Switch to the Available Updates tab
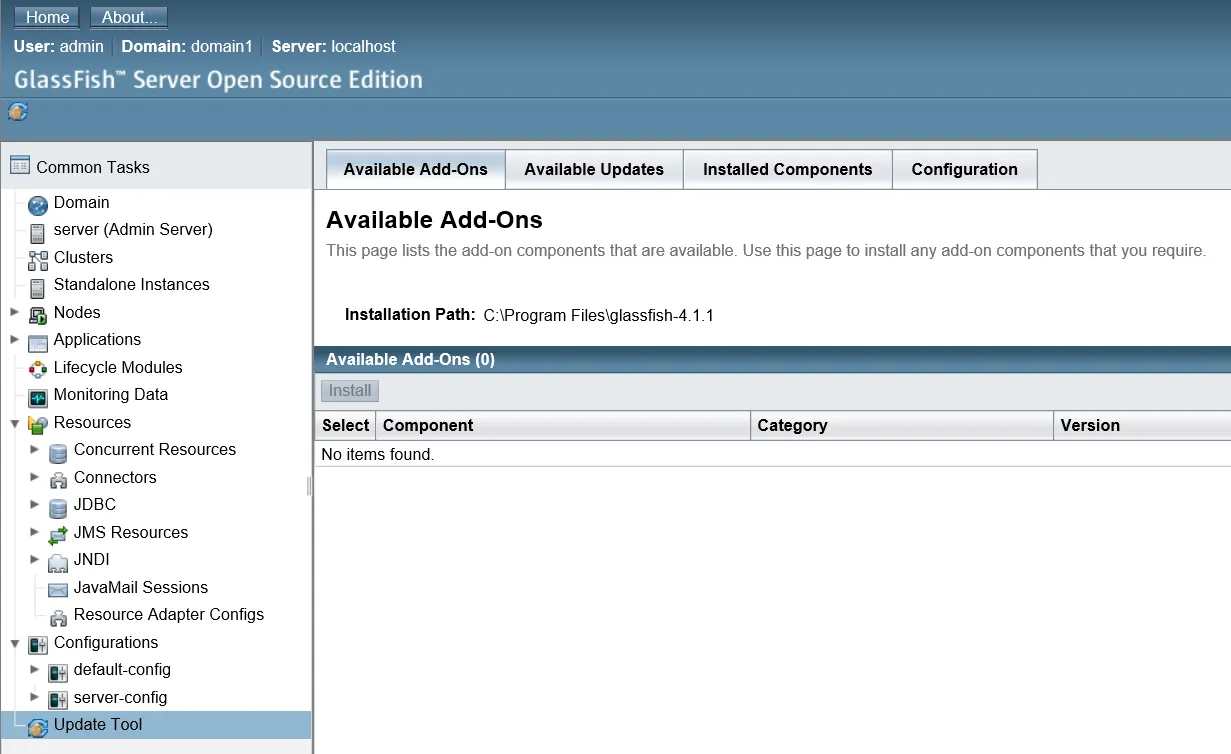This screenshot has height=754, width=1231. point(594,169)
